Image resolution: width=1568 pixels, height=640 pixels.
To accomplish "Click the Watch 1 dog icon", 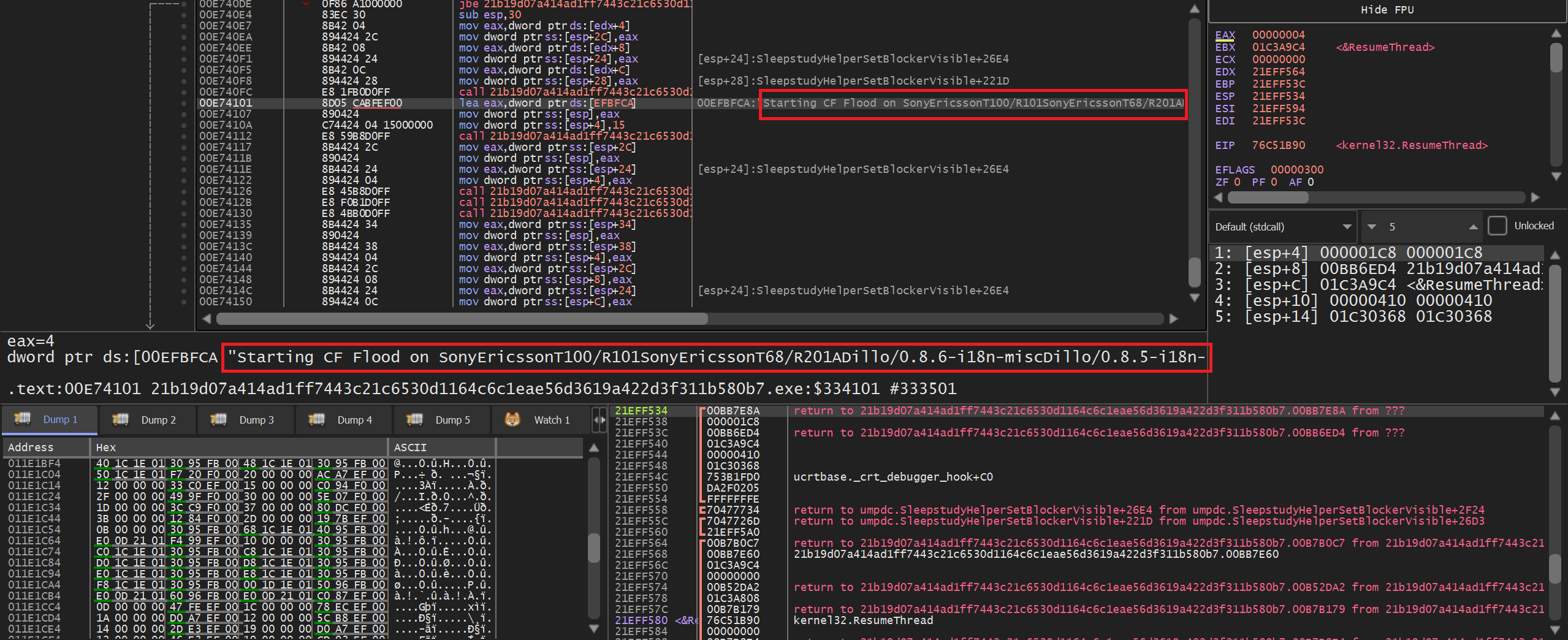I will click(512, 419).
